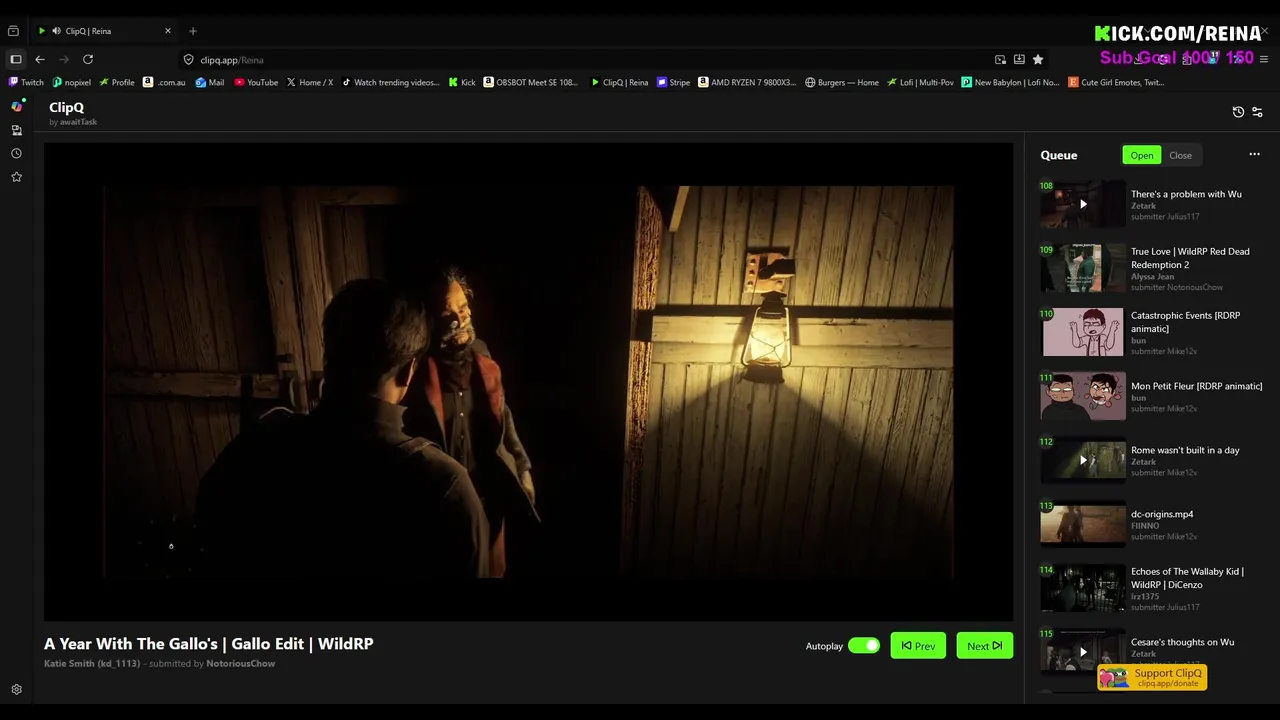Open the sidebar bookmarks star icon
This screenshot has height=720, width=1280.
pos(17,177)
